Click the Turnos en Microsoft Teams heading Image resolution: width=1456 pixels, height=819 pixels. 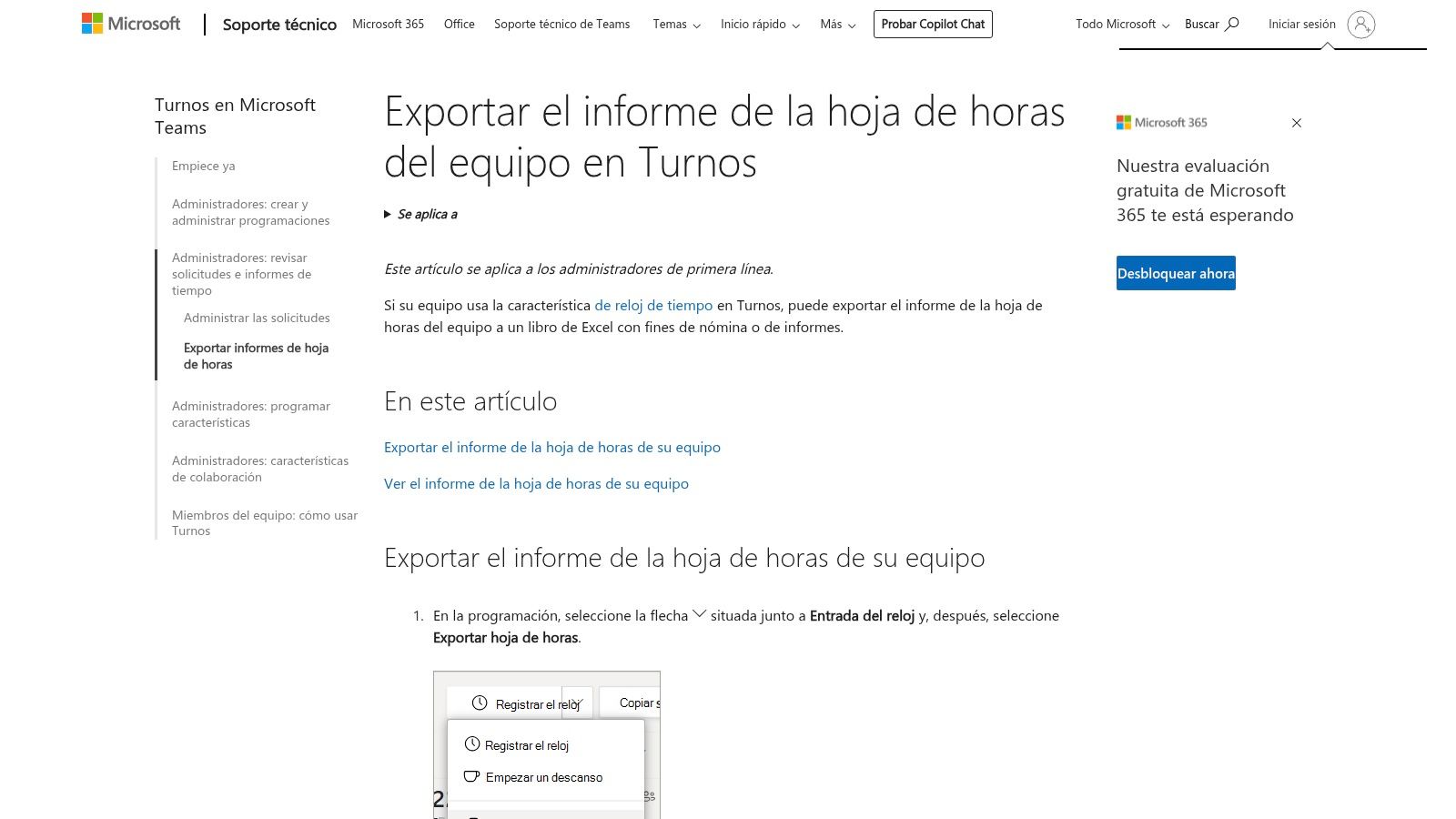(235, 116)
